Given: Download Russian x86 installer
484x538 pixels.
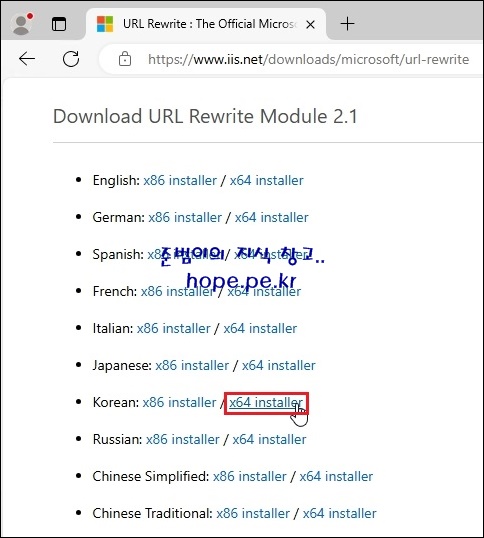Looking at the screenshot, I should 182,440.
